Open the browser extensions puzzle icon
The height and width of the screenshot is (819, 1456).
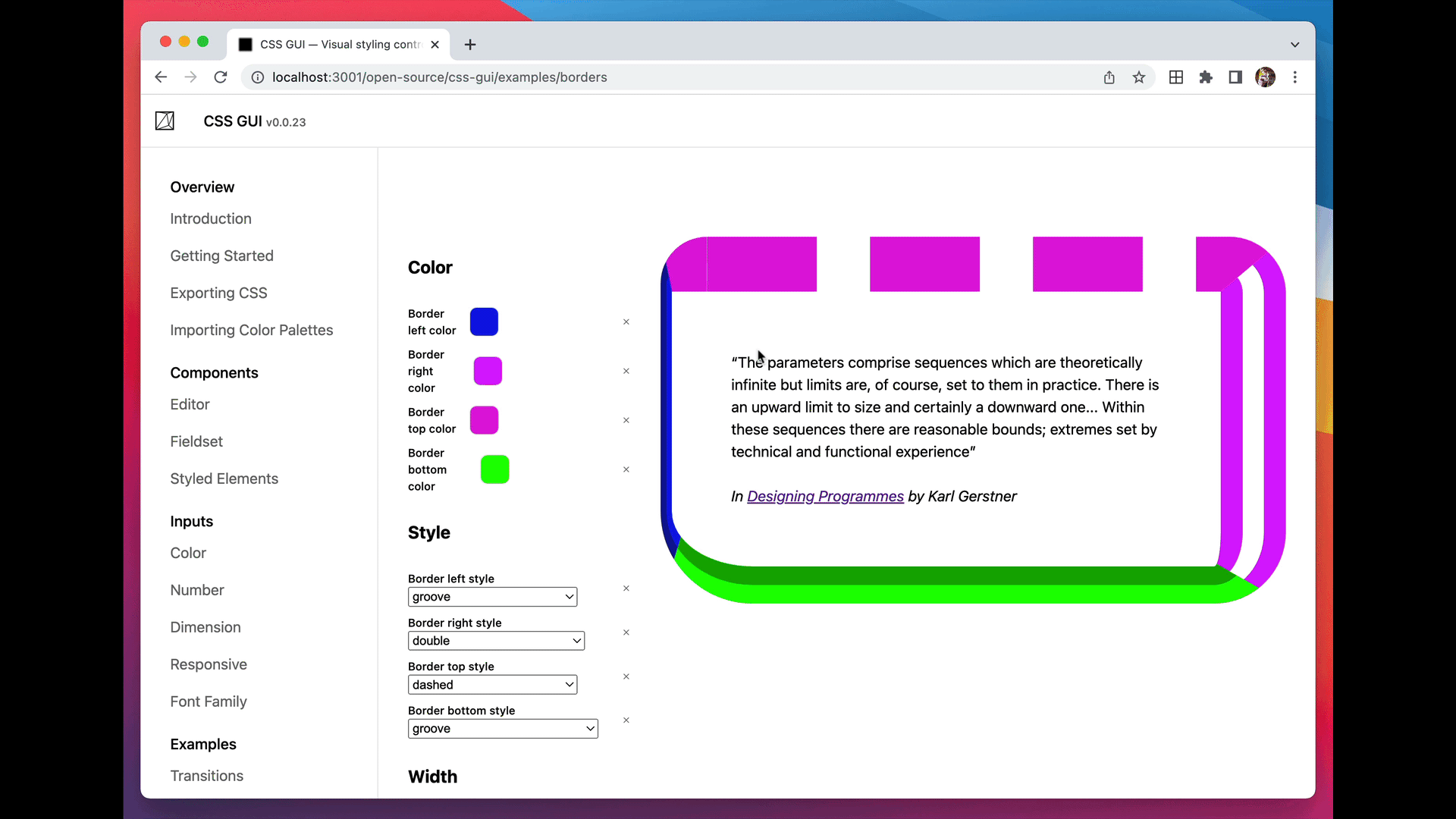tap(1206, 77)
